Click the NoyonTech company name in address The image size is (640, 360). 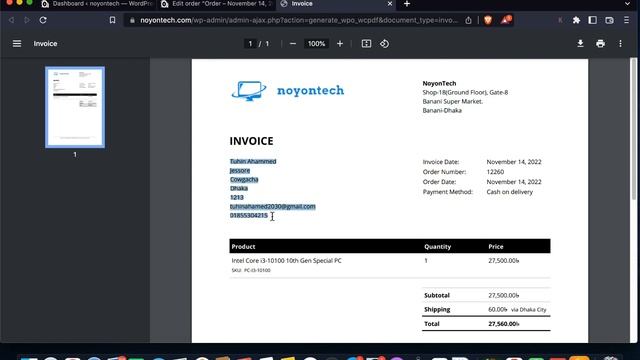tap(439, 83)
